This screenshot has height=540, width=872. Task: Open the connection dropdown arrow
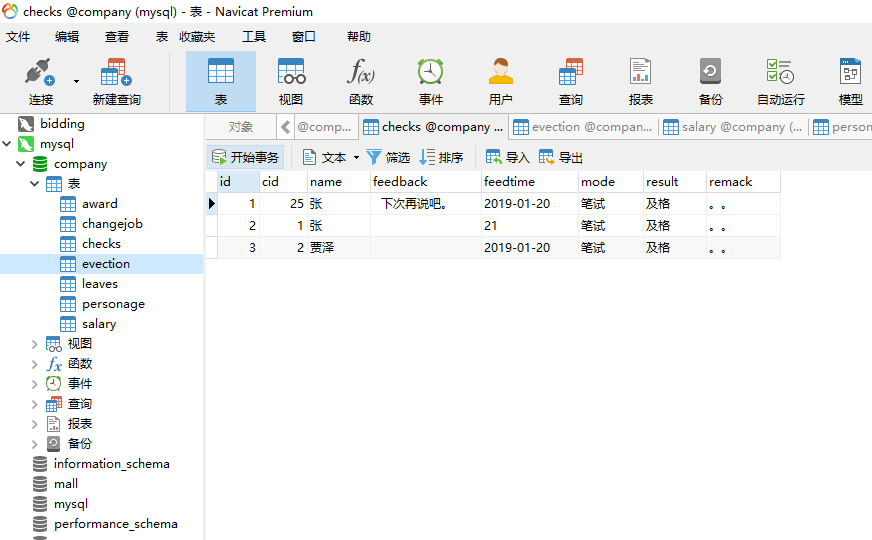(76, 81)
